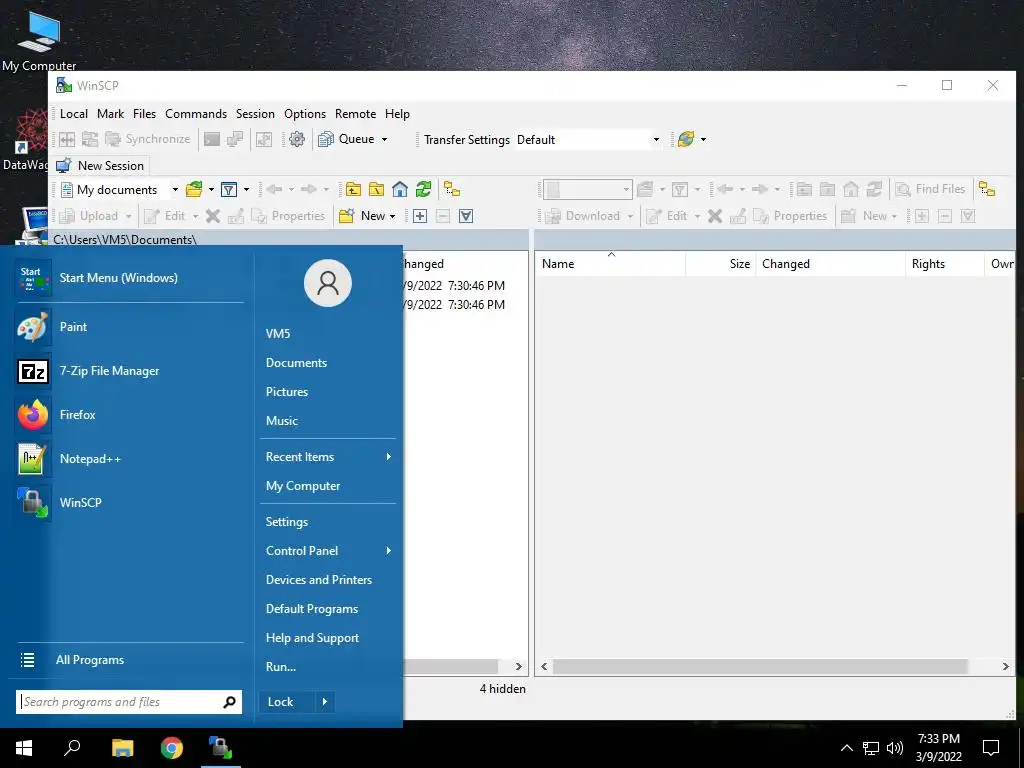Toggle local panel directory tree icon
This screenshot has width=1024, height=768.
pos(452,189)
